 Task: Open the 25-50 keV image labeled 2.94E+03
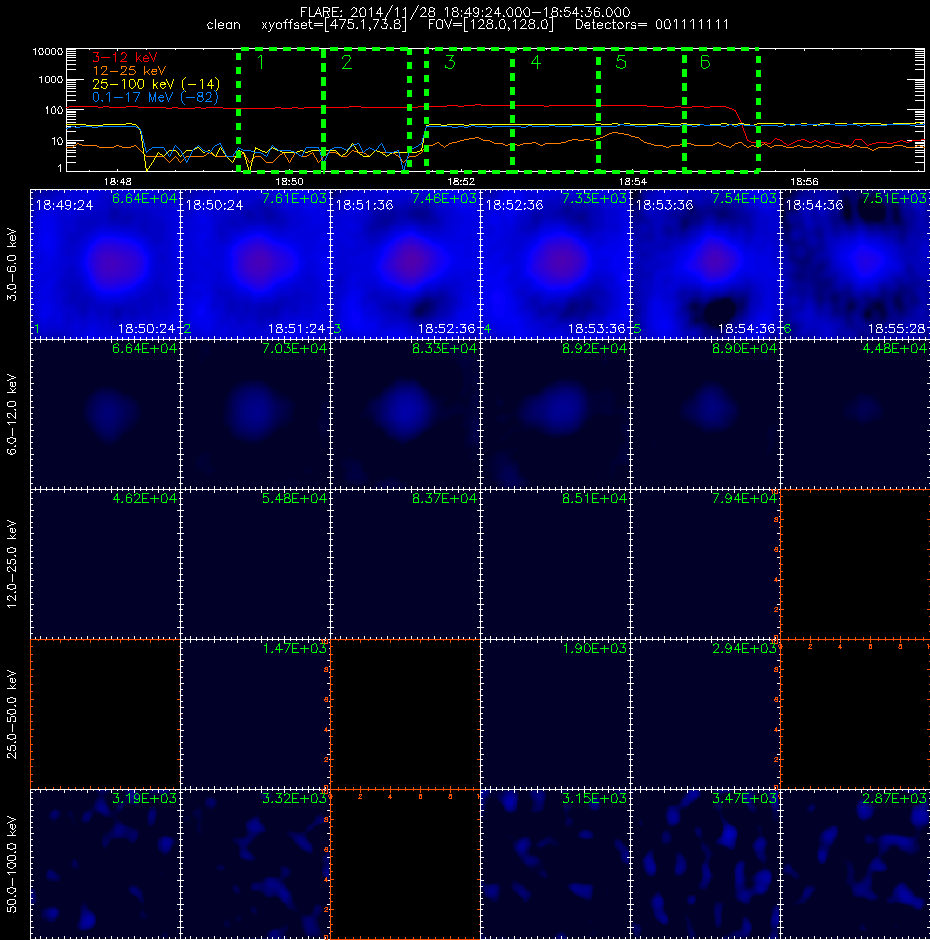coord(705,714)
